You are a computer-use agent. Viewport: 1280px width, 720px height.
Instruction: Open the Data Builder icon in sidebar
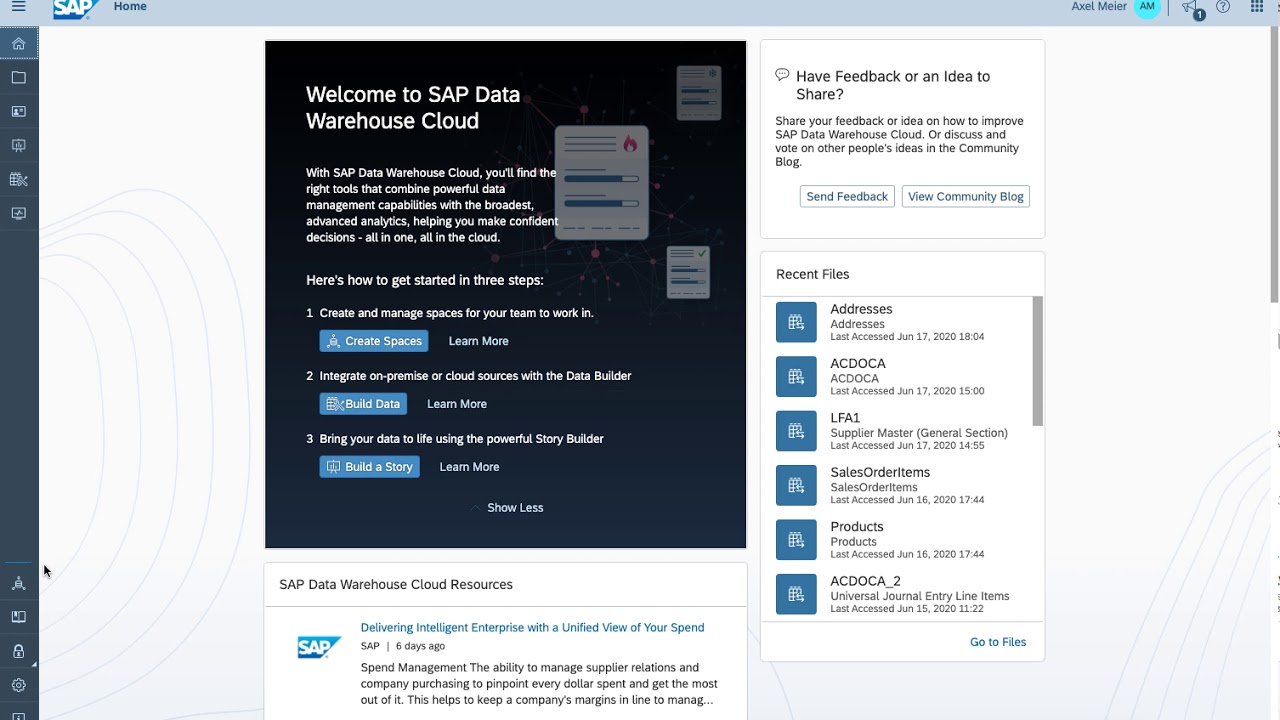(x=18, y=179)
